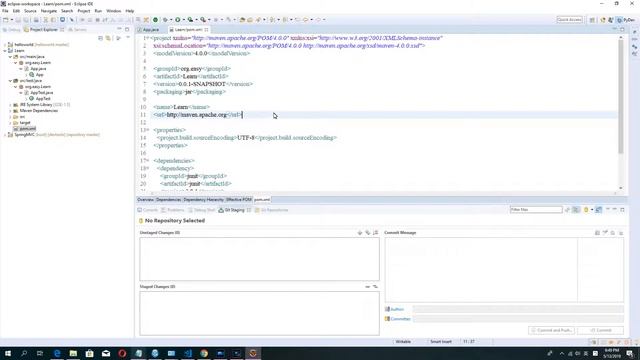Click the New file toolbar icon
Viewport: 640px width, 360px height.
[x=6, y=20]
